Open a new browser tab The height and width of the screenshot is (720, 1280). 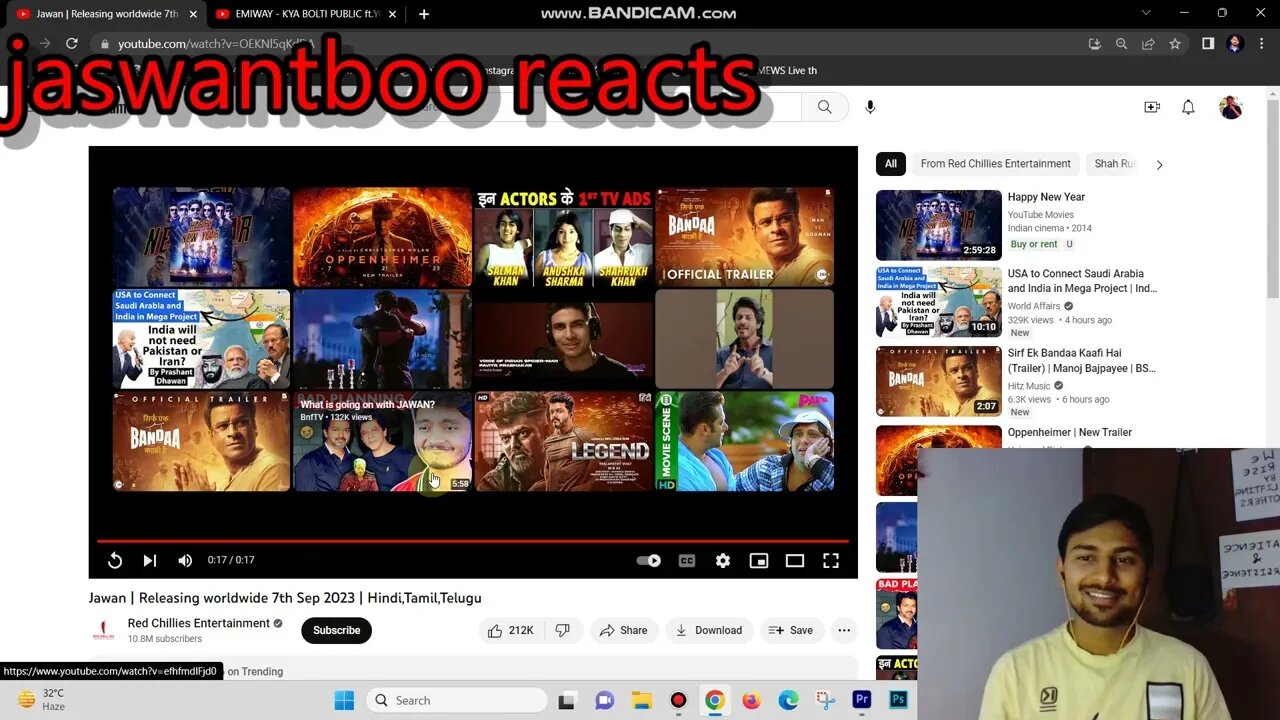(x=424, y=14)
